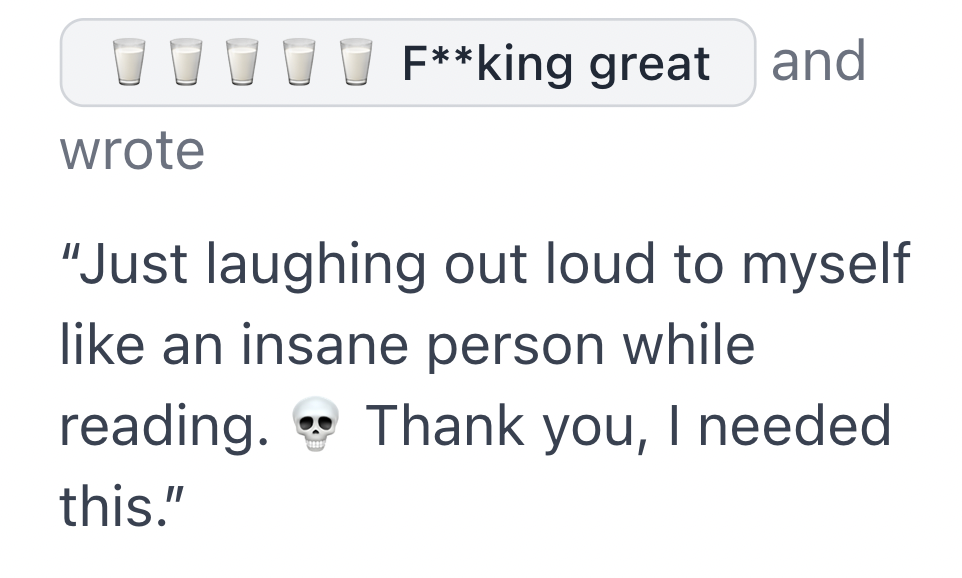Click the word "wrote"
962x578 pixels.
click(132, 151)
